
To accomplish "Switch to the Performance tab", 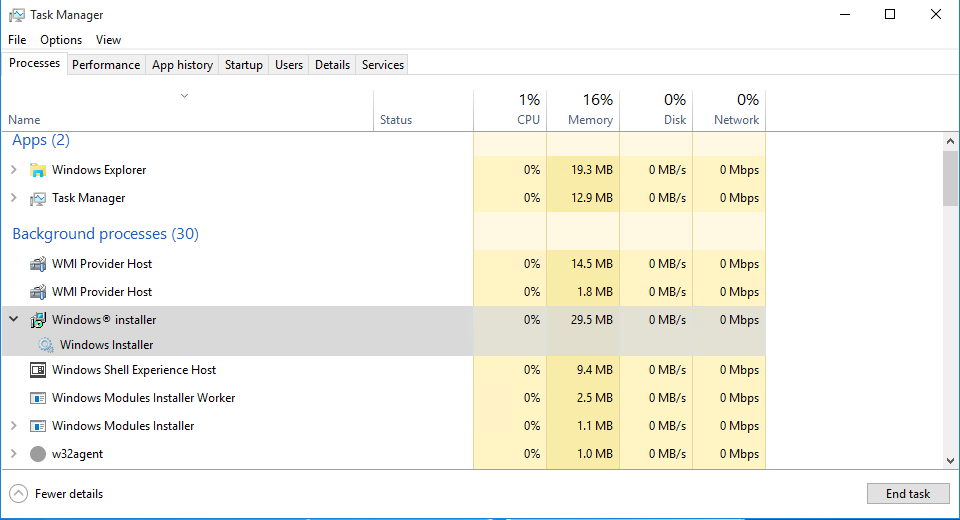I will (x=106, y=65).
